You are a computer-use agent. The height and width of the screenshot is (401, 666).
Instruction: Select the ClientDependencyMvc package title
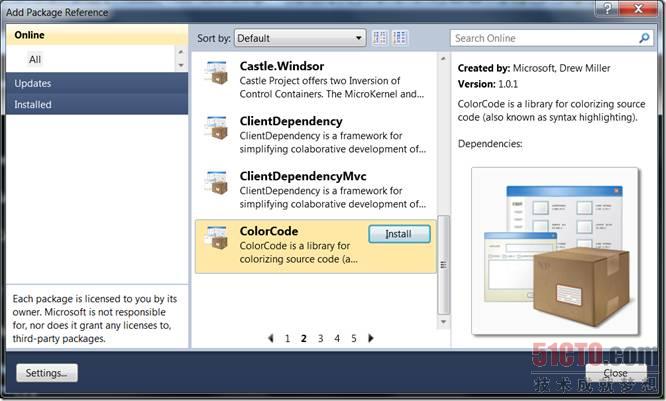point(303,176)
